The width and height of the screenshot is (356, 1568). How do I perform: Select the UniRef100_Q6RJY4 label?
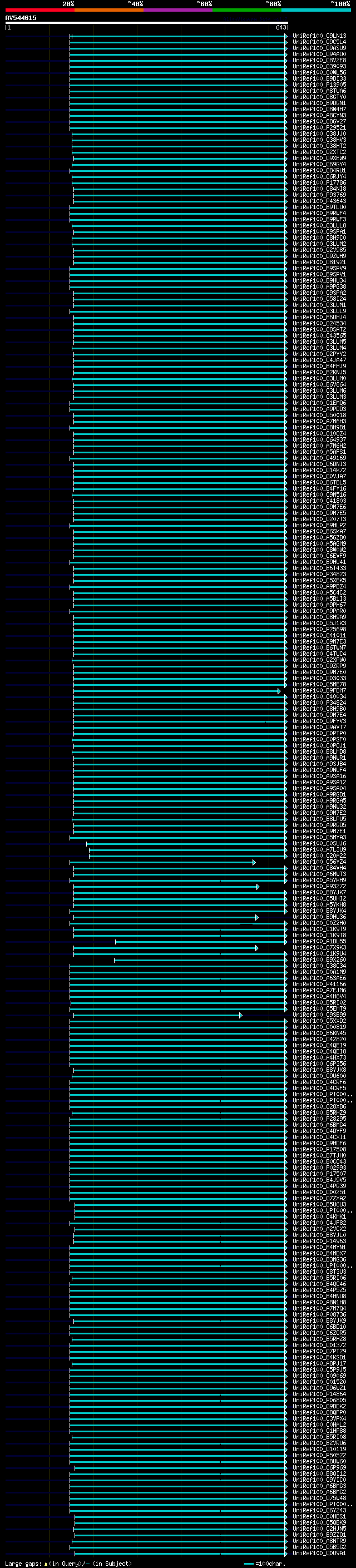pos(319,177)
